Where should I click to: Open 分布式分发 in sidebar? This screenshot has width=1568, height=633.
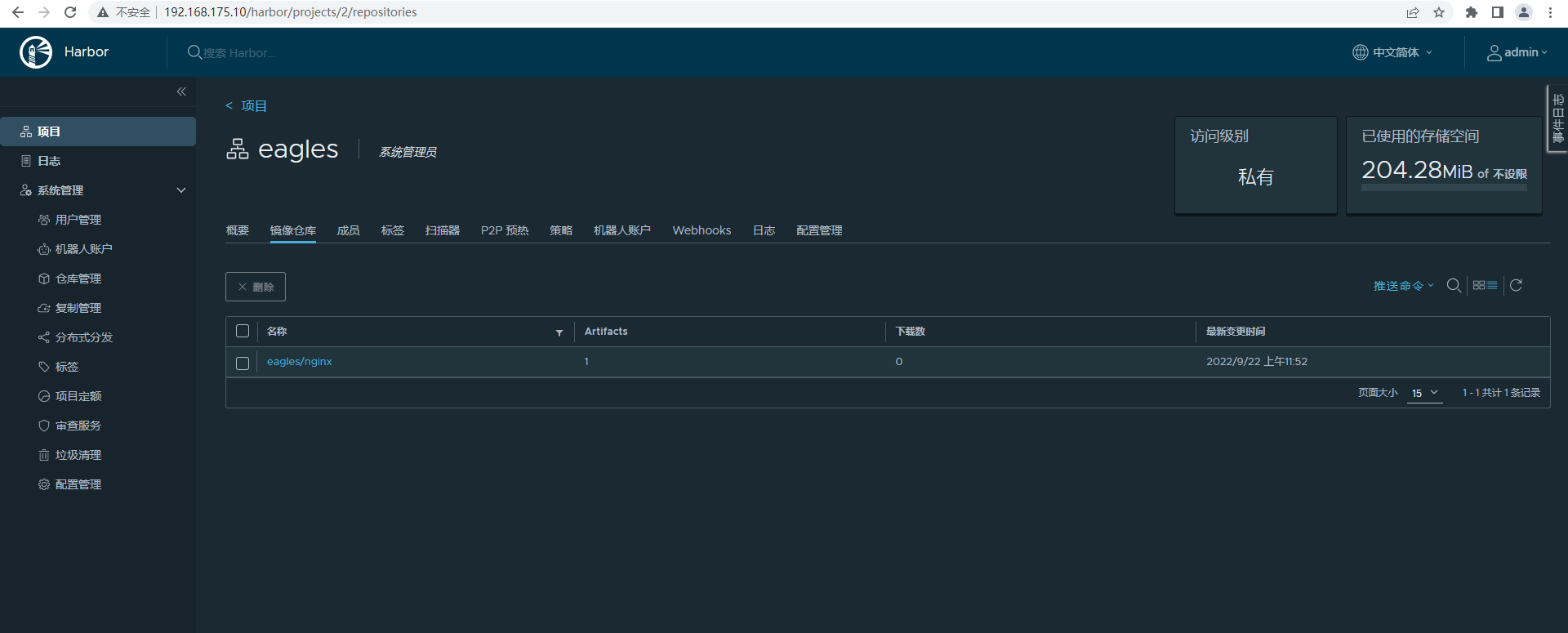(x=83, y=337)
